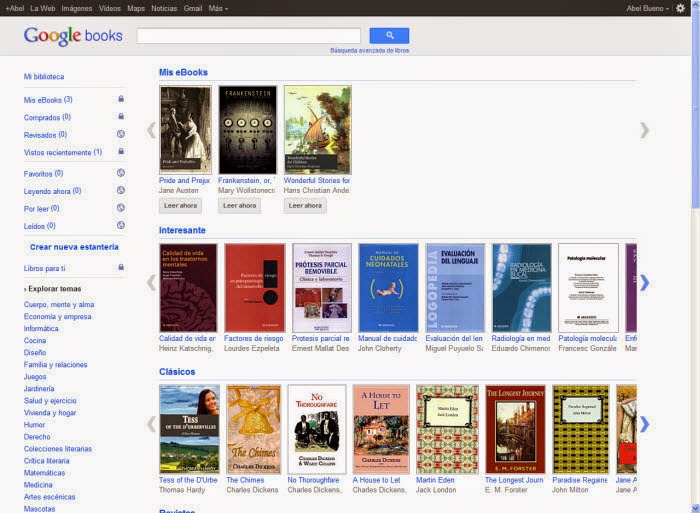
Task: Show previous books in Interesante row
Action: [151, 282]
